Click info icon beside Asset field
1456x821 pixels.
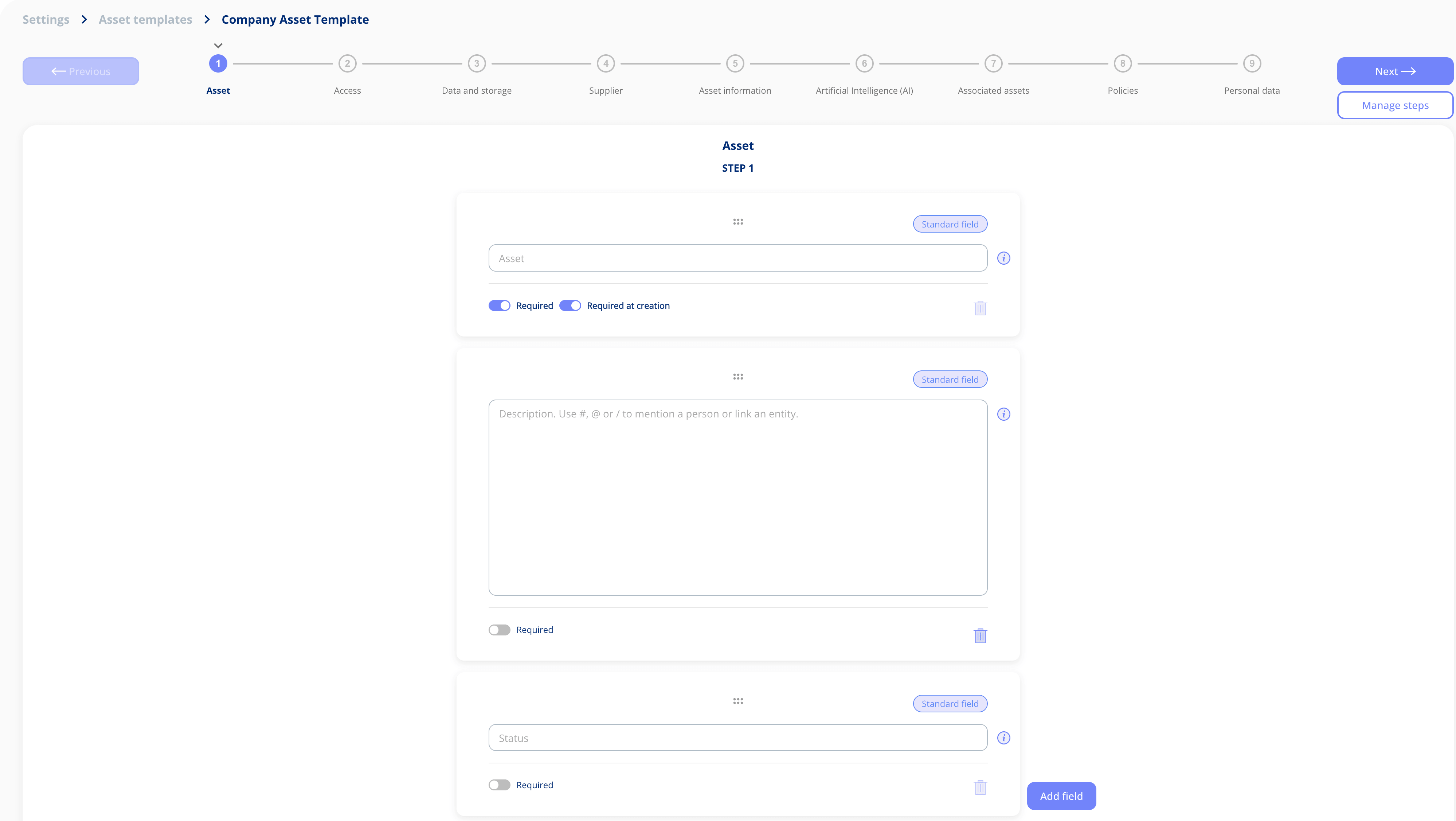pyautogui.click(x=1003, y=258)
